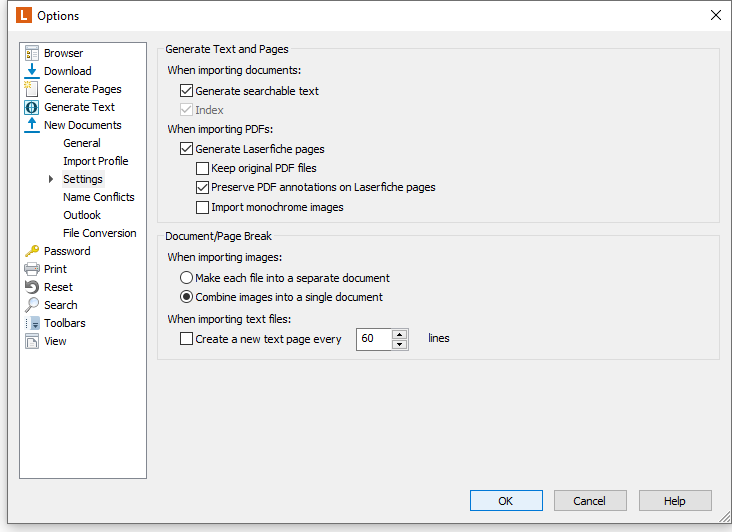This screenshot has height=532, width=732.
Task: Increase lines value with up spinner arrow
Action: point(400,334)
